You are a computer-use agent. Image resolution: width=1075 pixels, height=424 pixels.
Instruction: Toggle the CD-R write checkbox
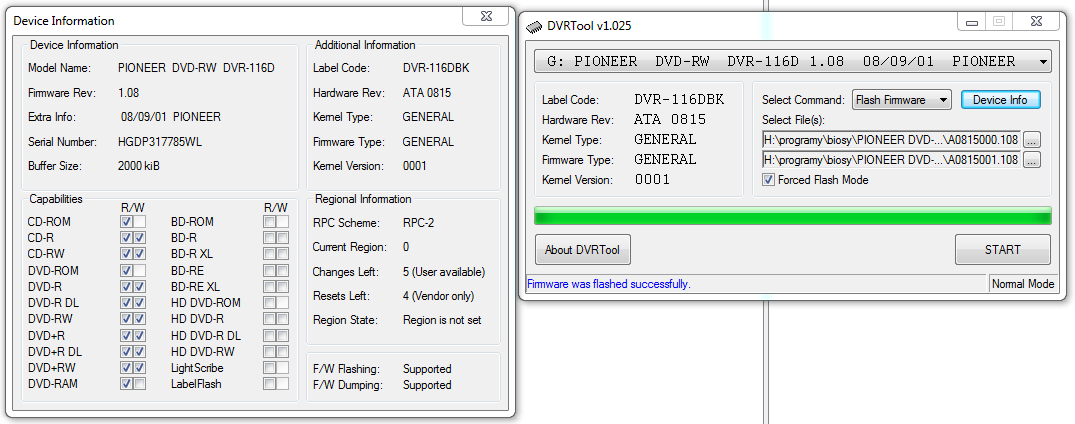point(139,238)
